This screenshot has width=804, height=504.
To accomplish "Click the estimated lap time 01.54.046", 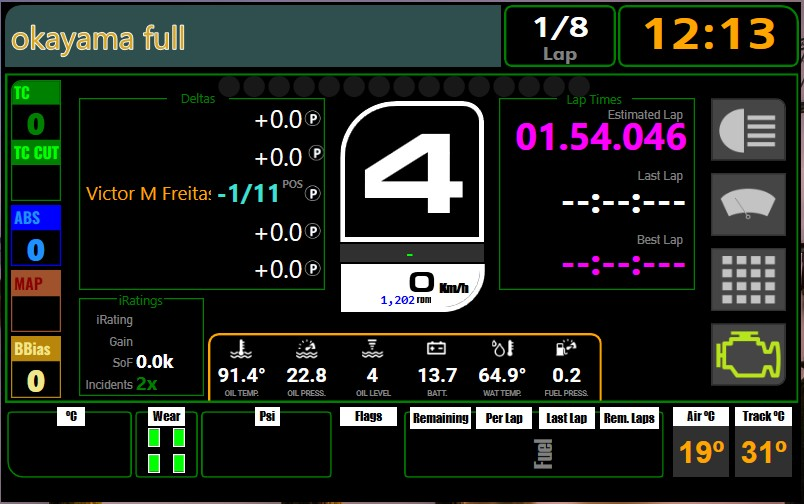I will 600,137.
